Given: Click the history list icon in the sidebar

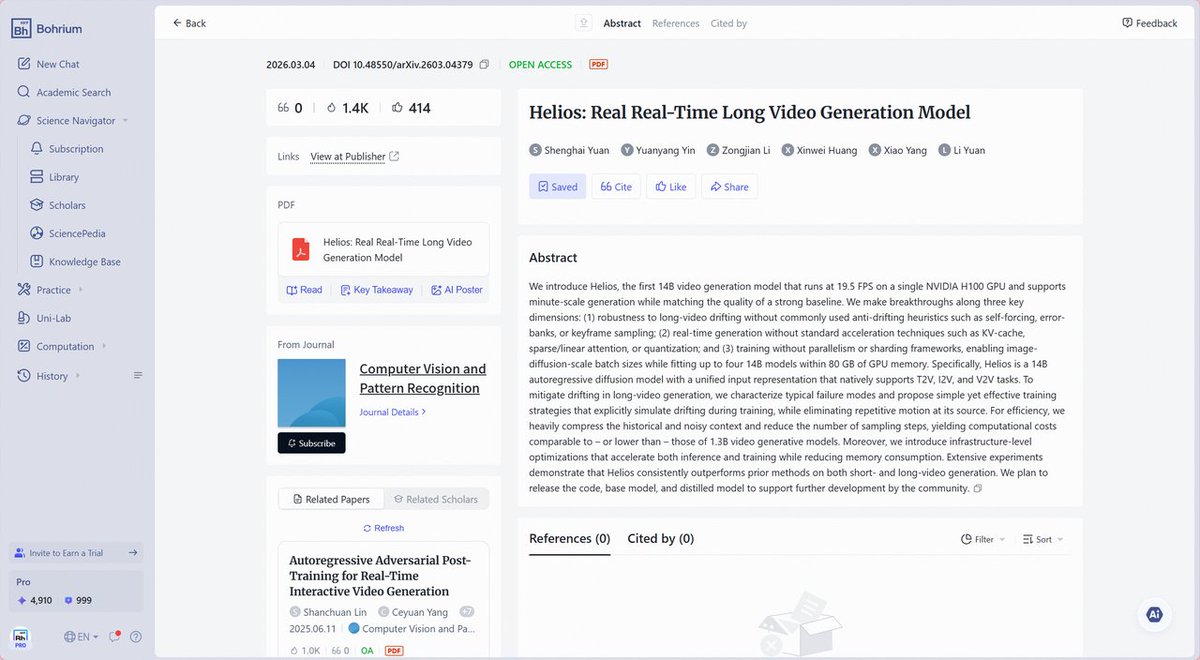Looking at the screenshot, I should [138, 376].
